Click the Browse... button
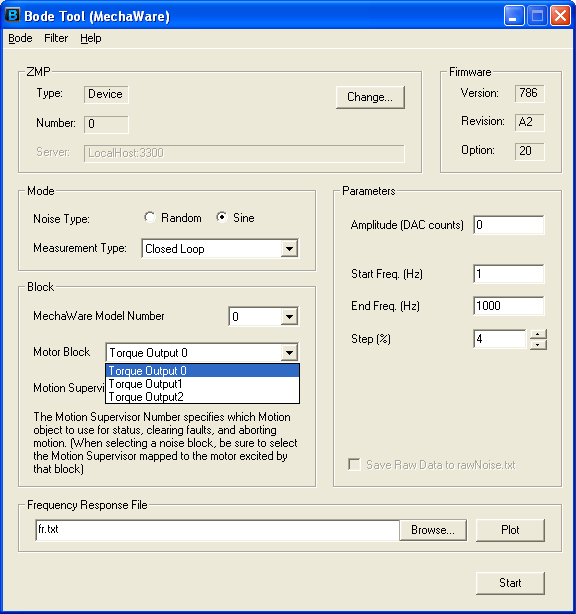This screenshot has height=614, width=576. point(433,530)
